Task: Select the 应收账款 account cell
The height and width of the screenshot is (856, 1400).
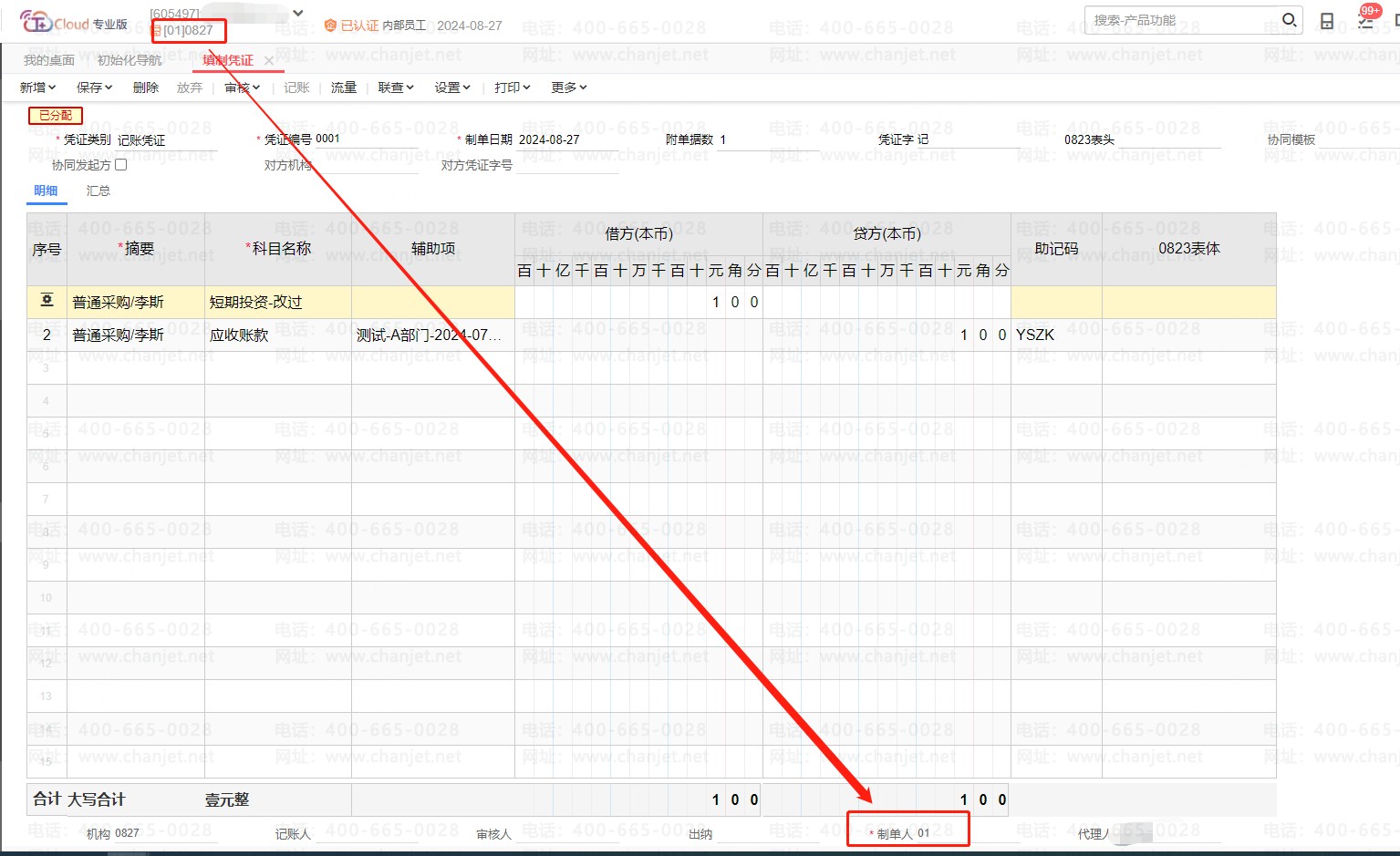Action: click(x=278, y=335)
